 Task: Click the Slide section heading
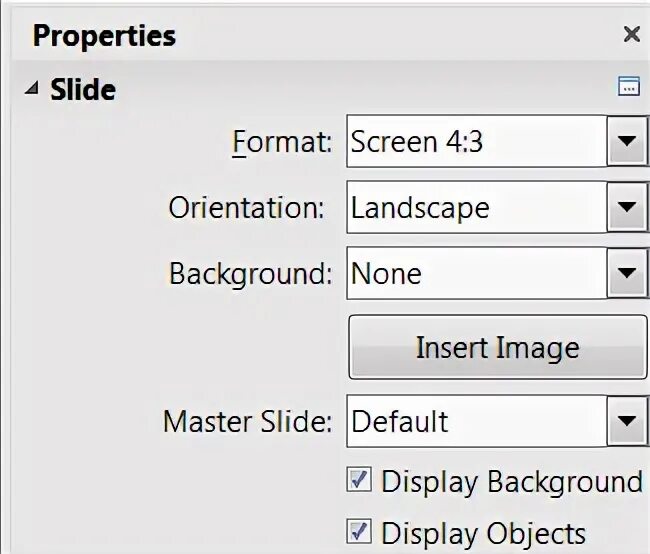pos(84,89)
